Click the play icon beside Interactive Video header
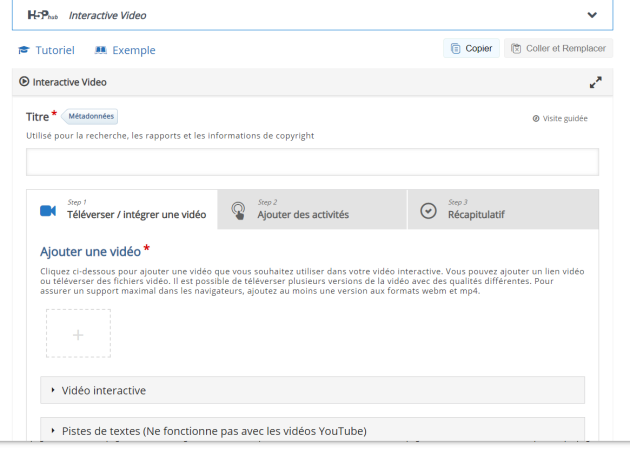The height and width of the screenshot is (449, 630). pos(24,82)
